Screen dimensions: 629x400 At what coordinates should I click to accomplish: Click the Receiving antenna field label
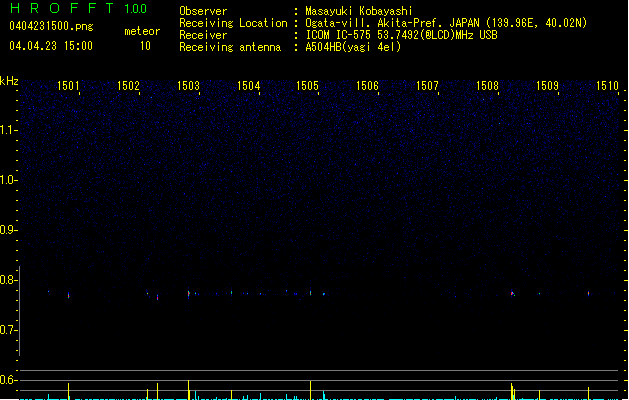click(x=230, y=47)
